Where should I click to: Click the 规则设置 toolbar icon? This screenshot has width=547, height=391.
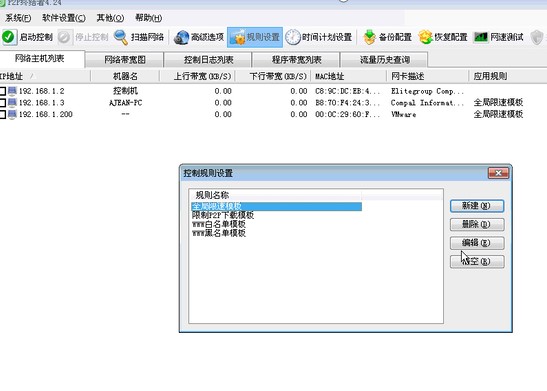[239, 37]
